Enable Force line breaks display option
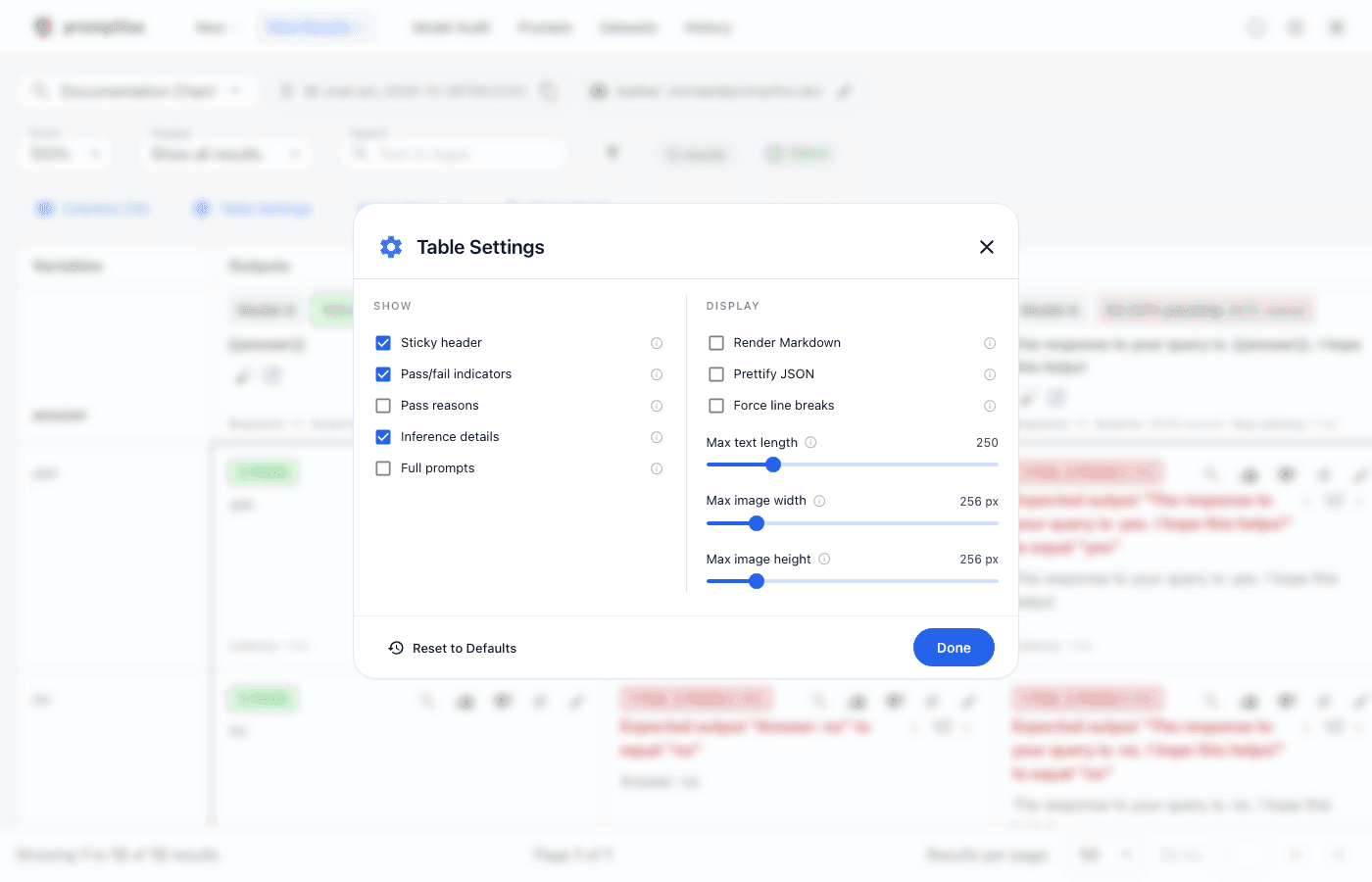The image size is (1372, 882). click(716, 405)
